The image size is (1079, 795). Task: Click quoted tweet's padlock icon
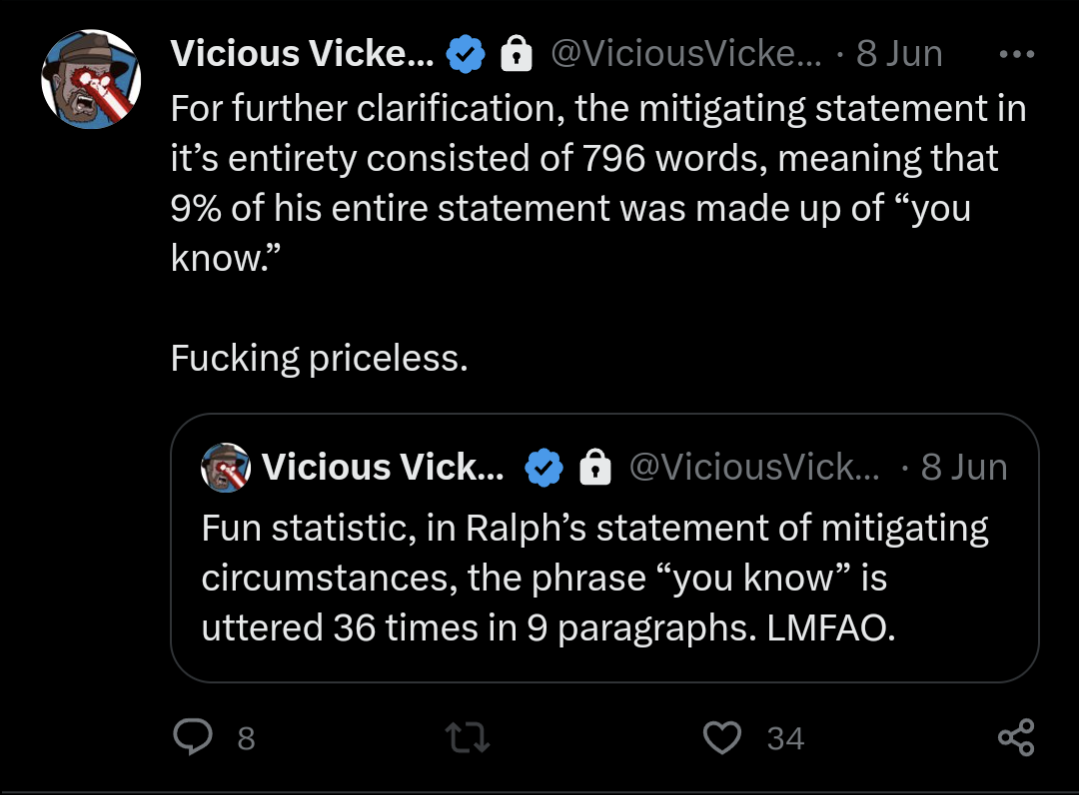tap(595, 467)
